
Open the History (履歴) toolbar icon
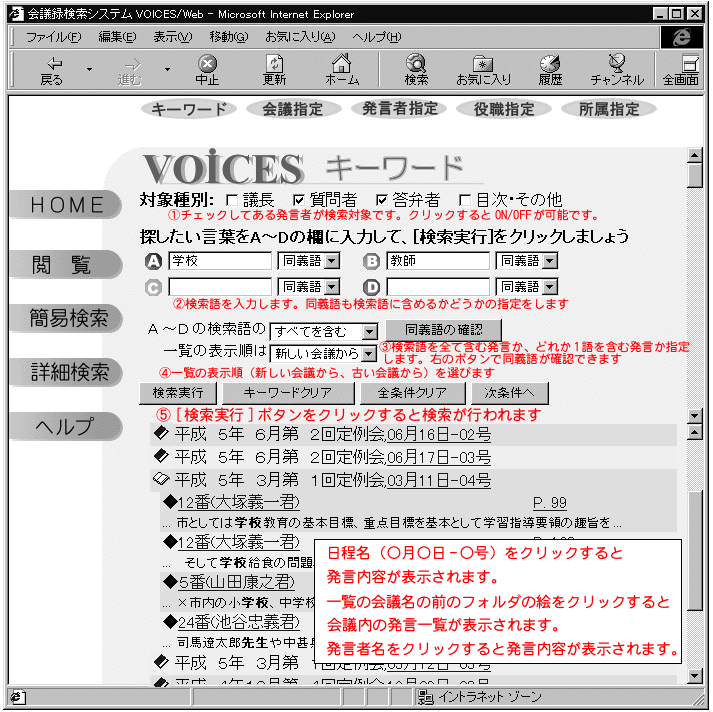point(550,64)
